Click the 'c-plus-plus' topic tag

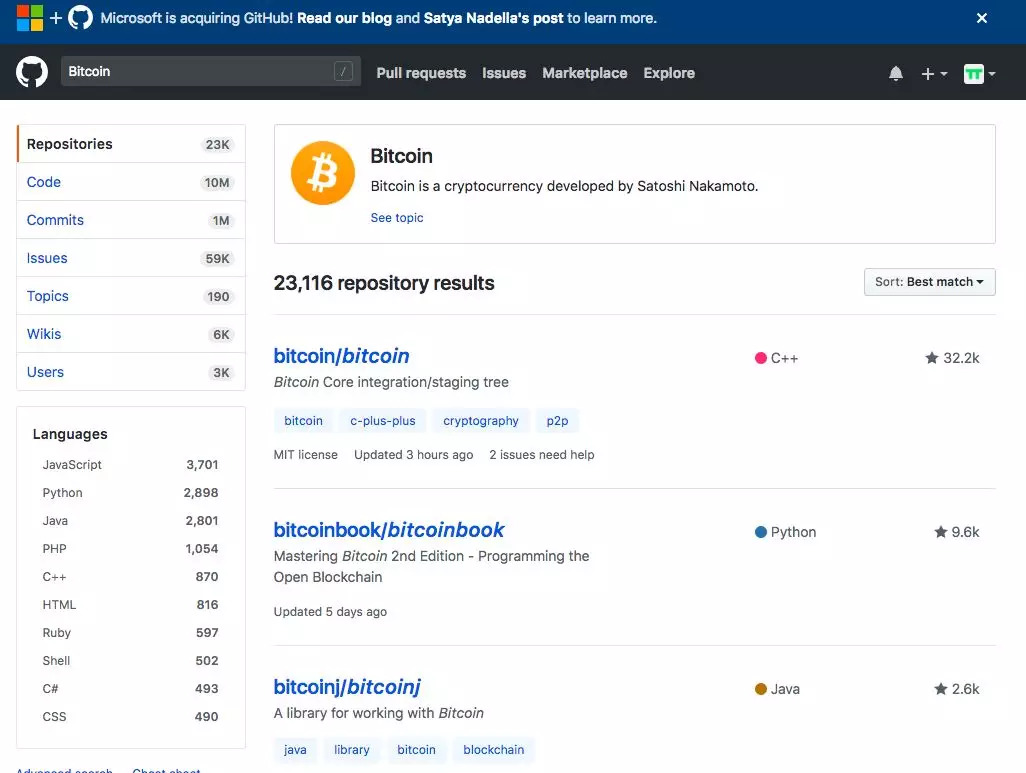pyautogui.click(x=383, y=421)
